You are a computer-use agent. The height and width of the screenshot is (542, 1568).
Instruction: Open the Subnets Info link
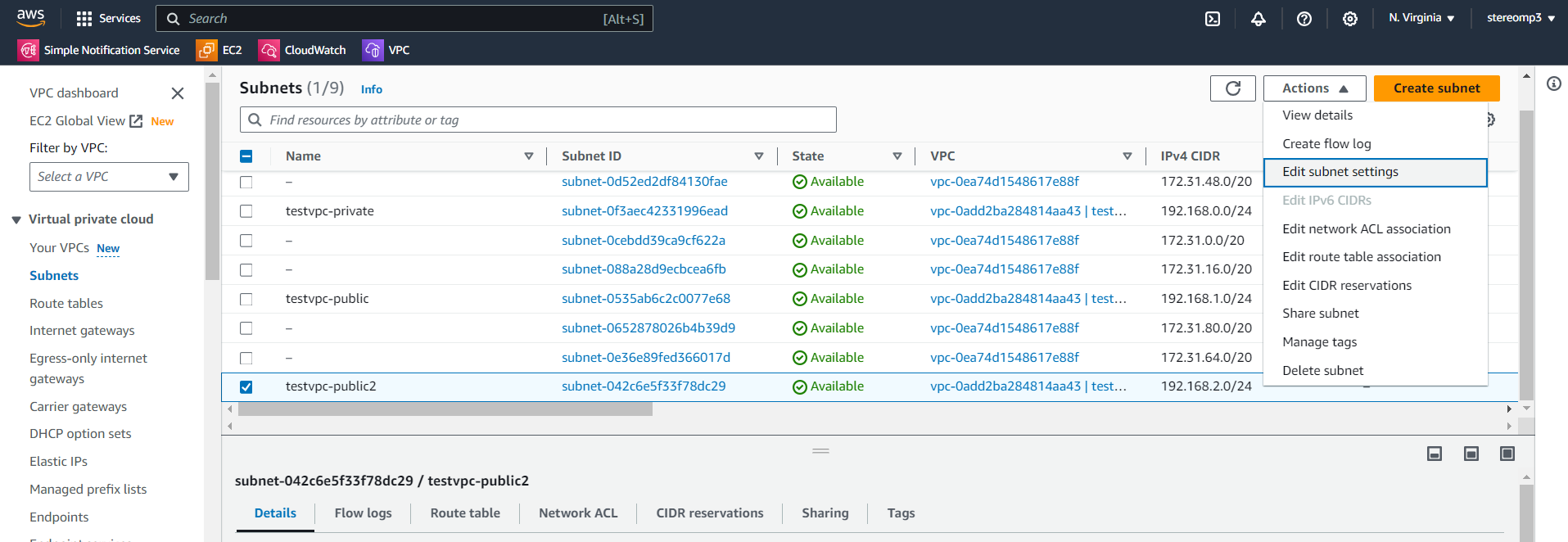(x=372, y=89)
